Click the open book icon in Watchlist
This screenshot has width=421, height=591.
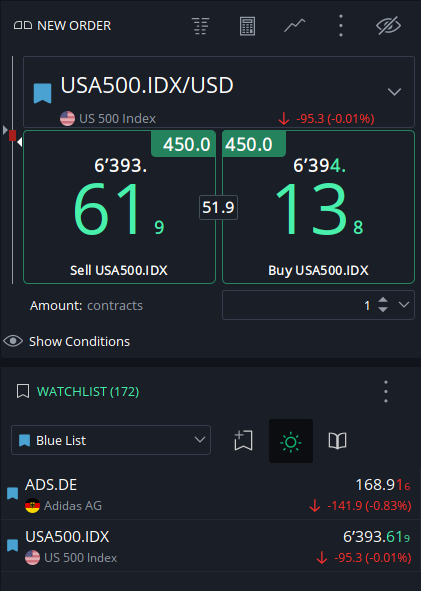pos(337,440)
